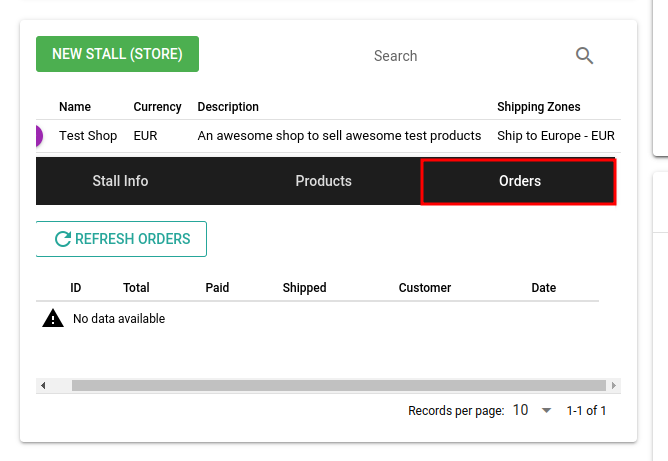Screen dimensions: 668x461
Task: Select the Orders tab
Action: tap(519, 181)
